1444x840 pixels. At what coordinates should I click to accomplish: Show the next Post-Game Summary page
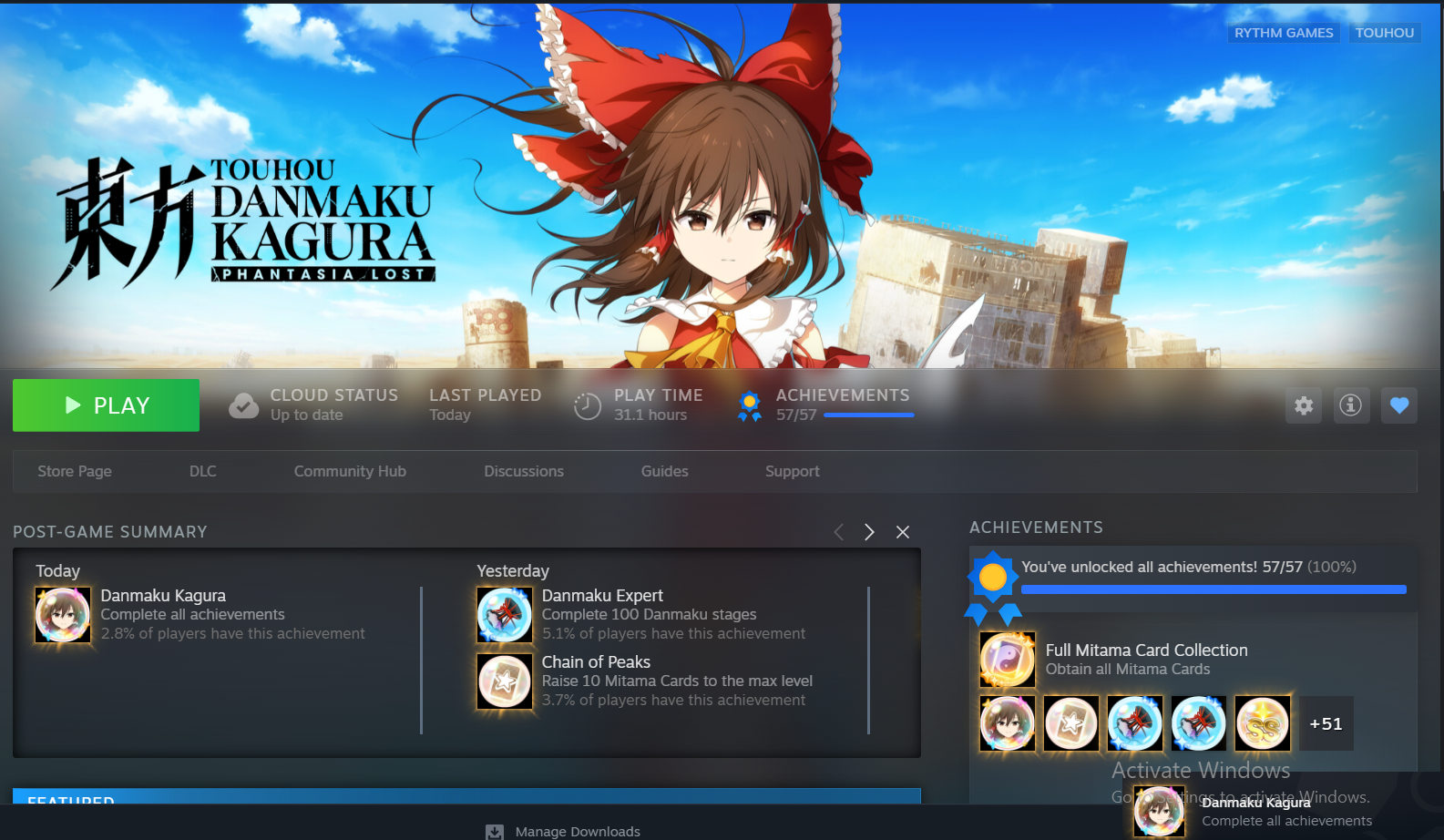point(869,532)
